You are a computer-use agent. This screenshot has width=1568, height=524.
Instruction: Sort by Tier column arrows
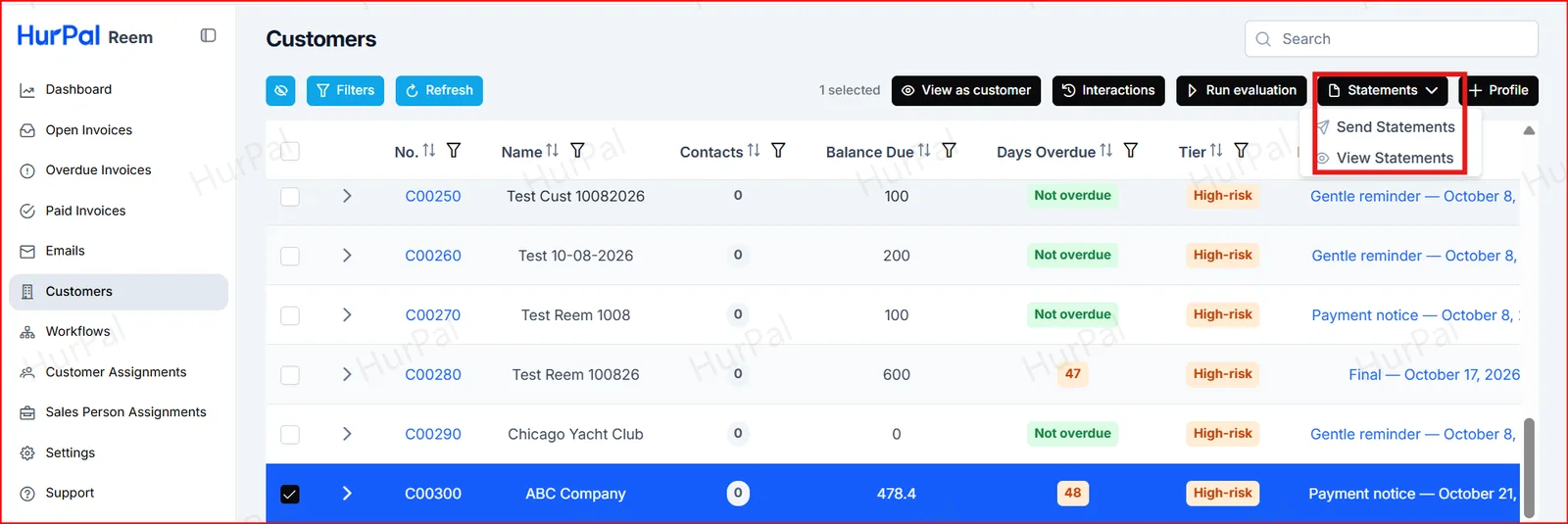point(1216,151)
